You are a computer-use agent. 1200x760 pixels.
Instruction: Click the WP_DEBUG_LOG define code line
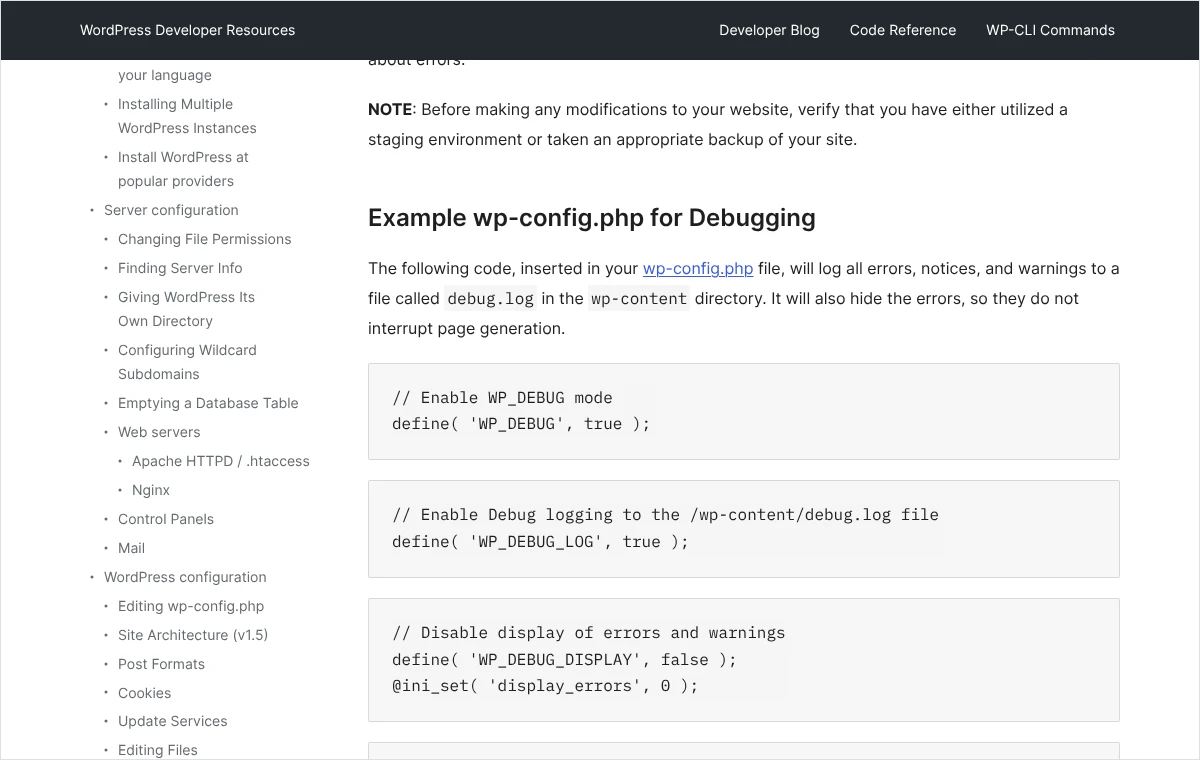tap(540, 542)
